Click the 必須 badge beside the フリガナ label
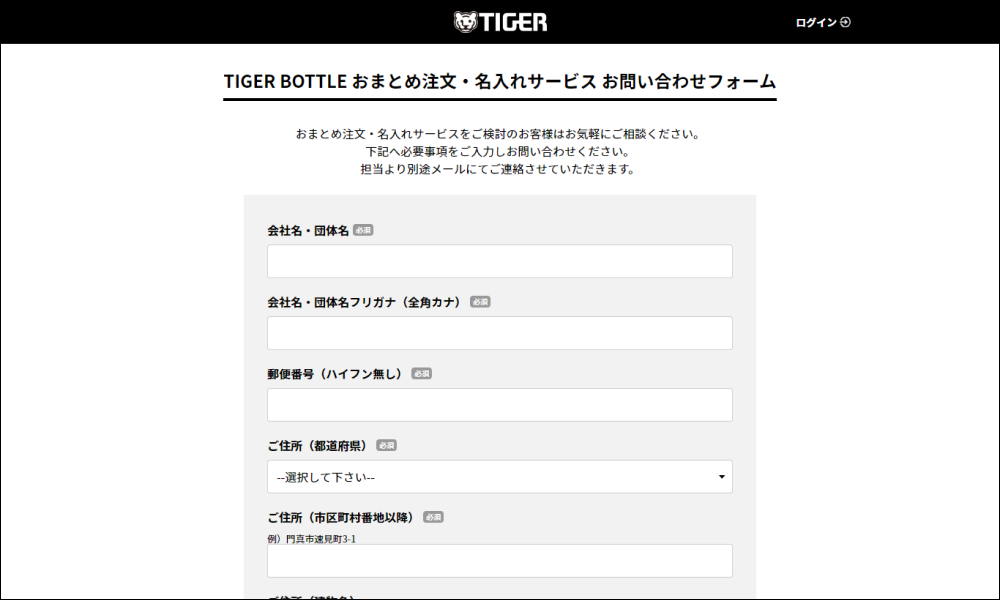The height and width of the screenshot is (600, 1000). [x=480, y=302]
